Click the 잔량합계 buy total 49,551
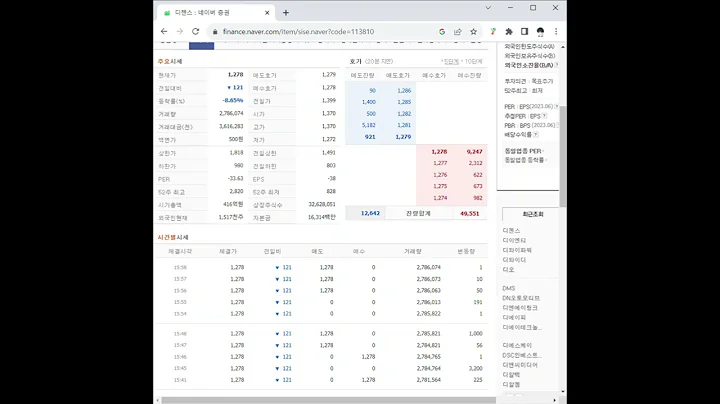The height and width of the screenshot is (404, 720). (x=469, y=213)
